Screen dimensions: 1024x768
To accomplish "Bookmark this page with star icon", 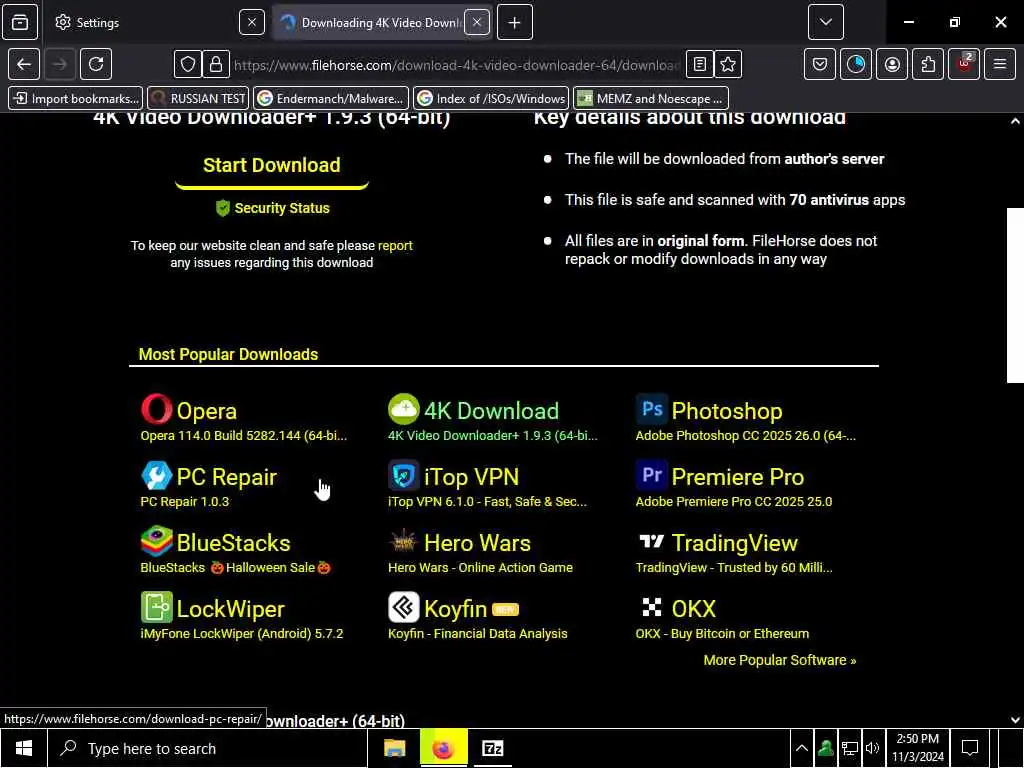I will pyautogui.click(x=728, y=64).
